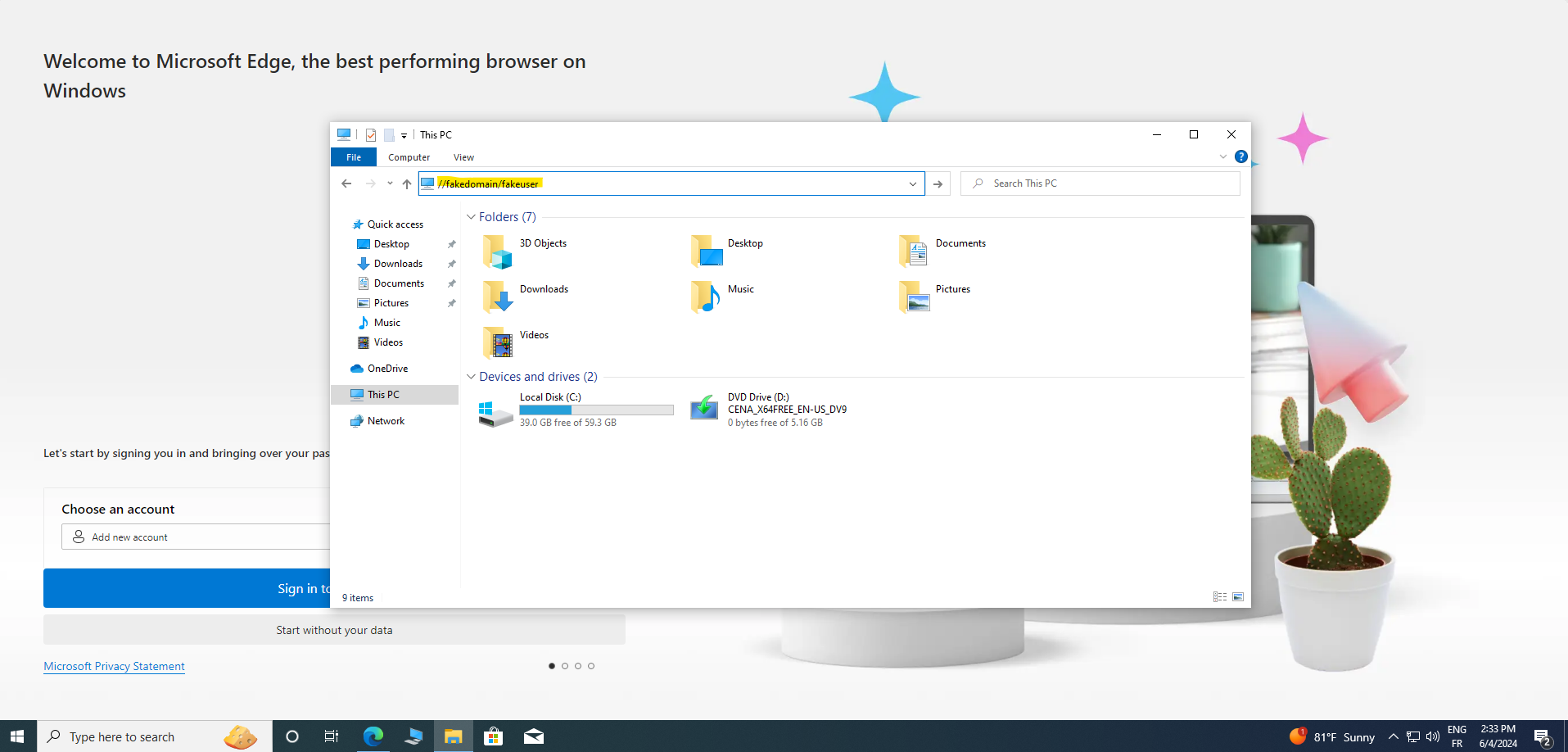Open the 3D Objects folder icon
The height and width of the screenshot is (752, 1568).
coord(497,251)
